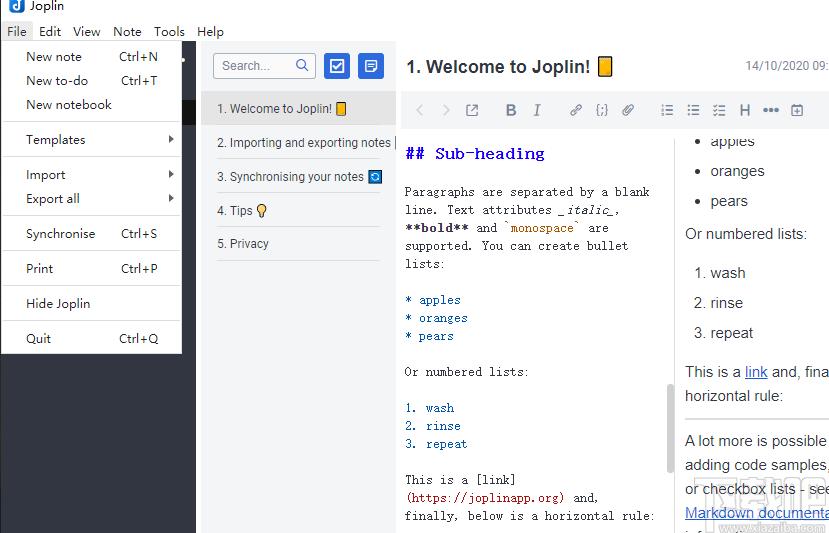This screenshot has width=829, height=533.
Task: Open the Help menu
Action: (210, 32)
